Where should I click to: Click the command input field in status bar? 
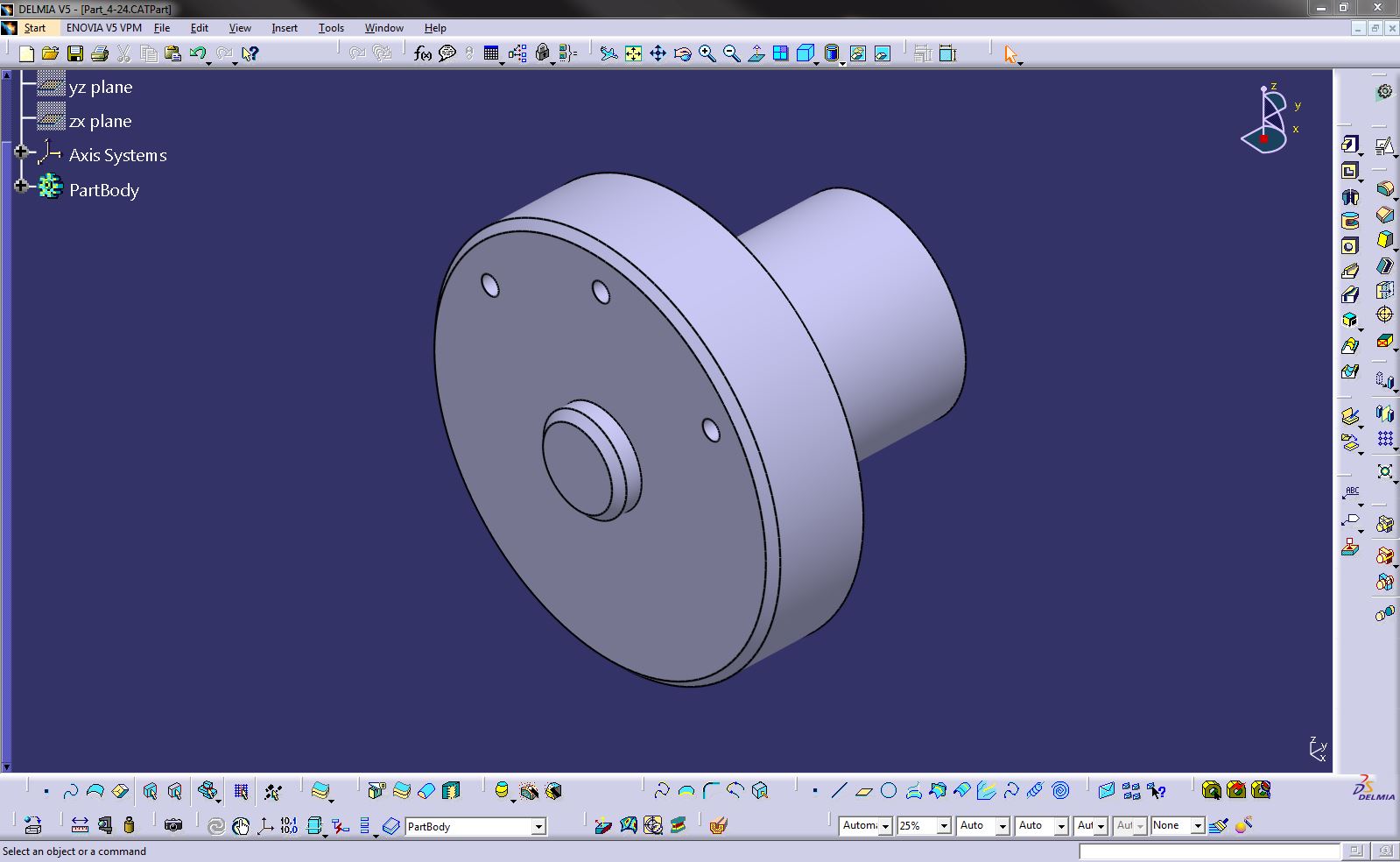[1208, 851]
